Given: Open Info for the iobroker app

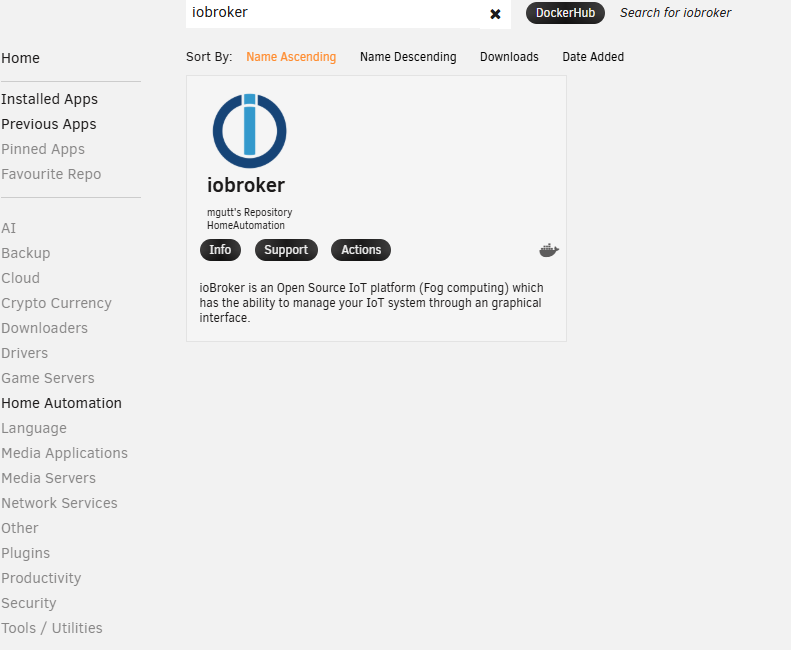Looking at the screenshot, I should 220,250.
